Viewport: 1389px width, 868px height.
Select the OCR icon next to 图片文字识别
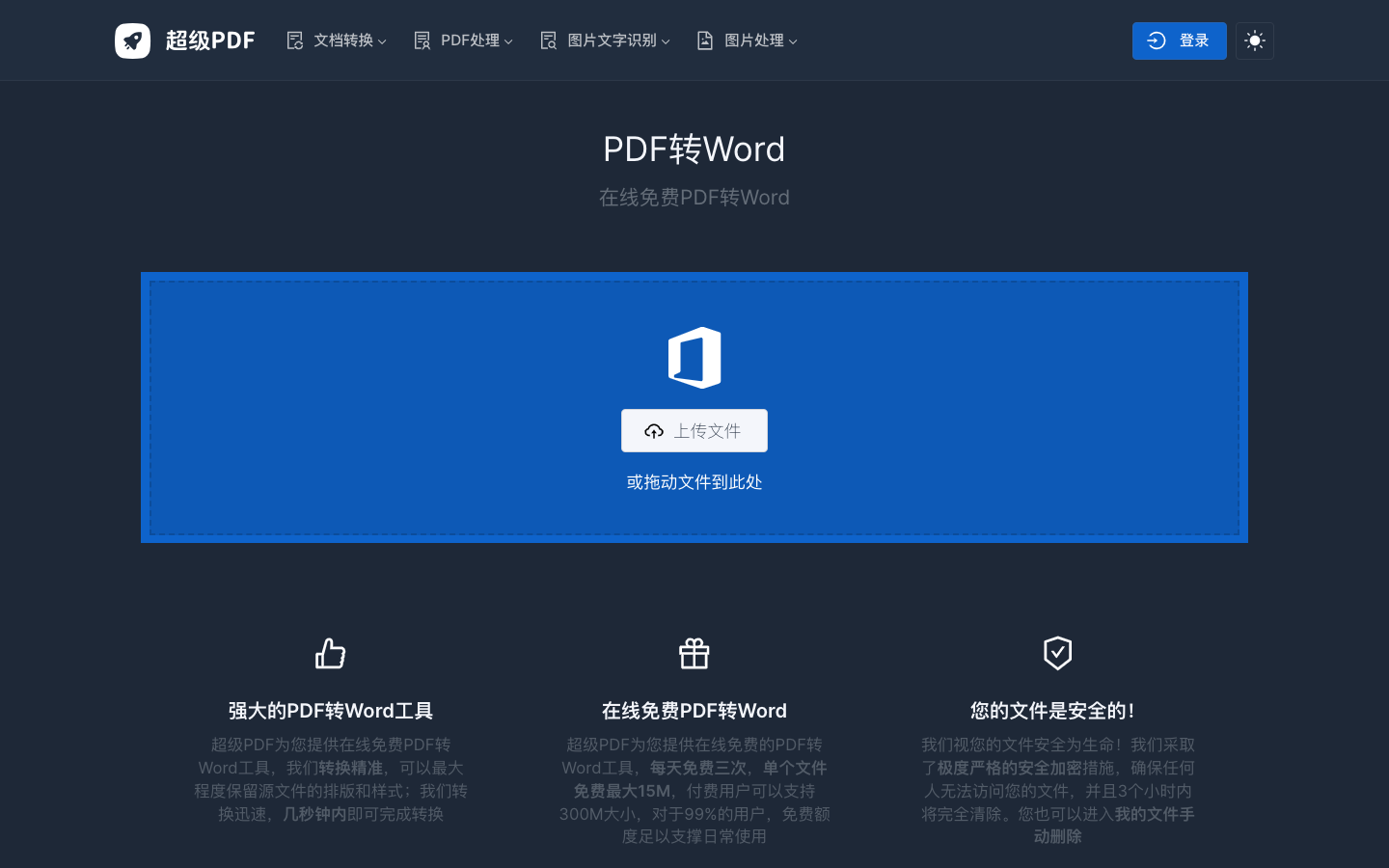tap(548, 41)
